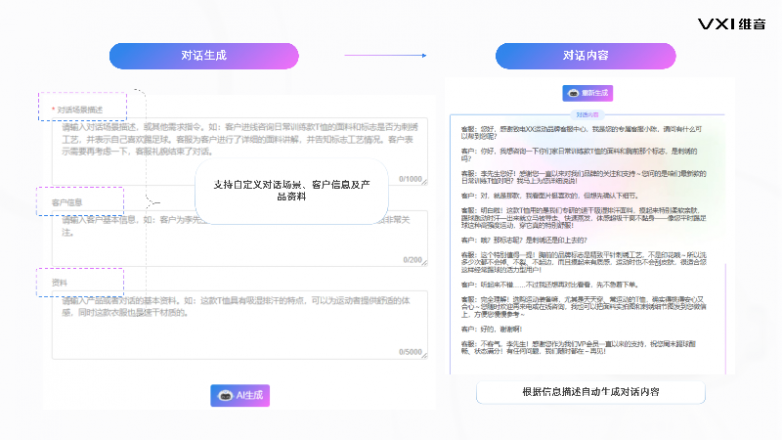Click the 客户: 好的, 谢谢啊! dialogue line
Image resolution: width=782 pixels, height=440 pixels.
(492, 329)
